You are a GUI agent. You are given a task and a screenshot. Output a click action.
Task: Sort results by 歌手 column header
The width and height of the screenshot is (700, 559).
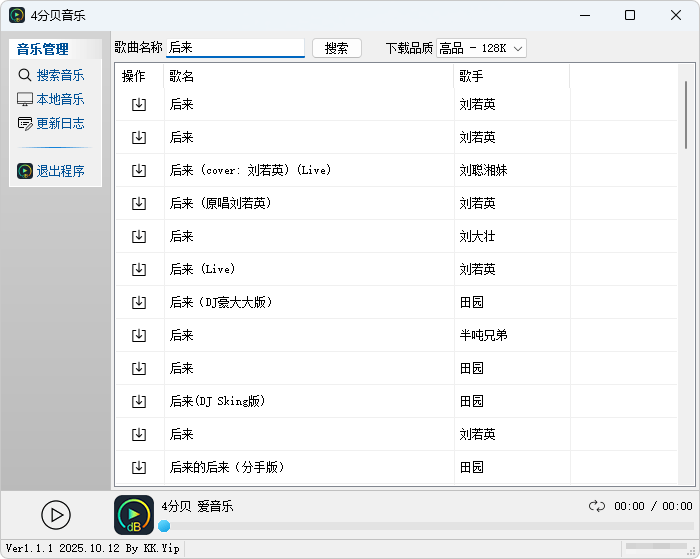(x=511, y=76)
